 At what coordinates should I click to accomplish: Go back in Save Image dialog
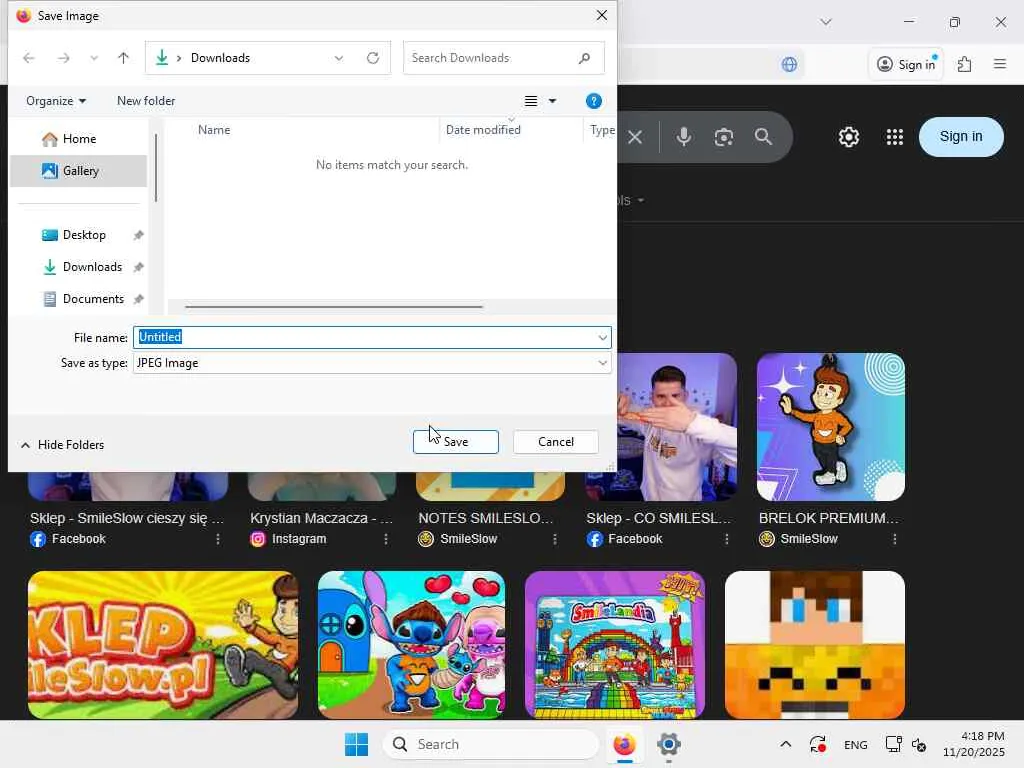[x=29, y=58]
